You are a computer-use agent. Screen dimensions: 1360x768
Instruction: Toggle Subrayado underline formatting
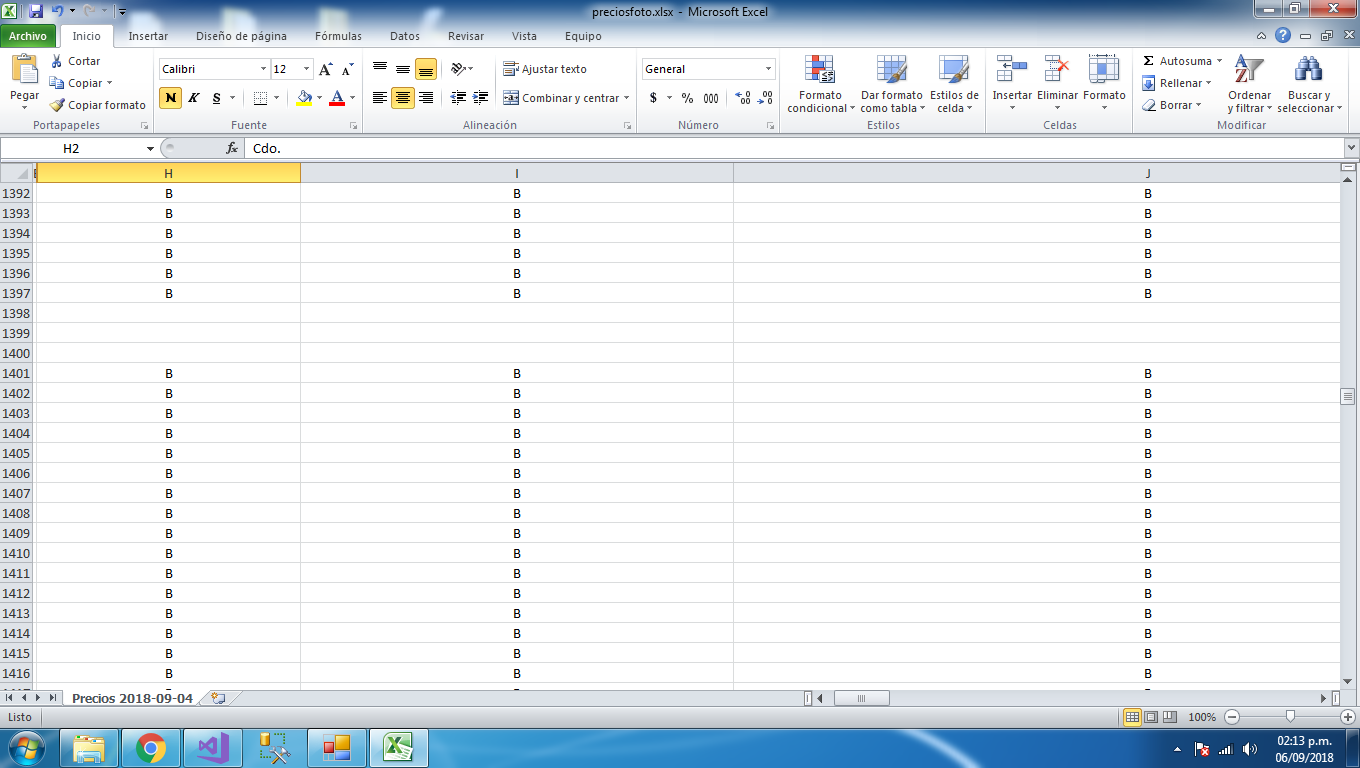pyautogui.click(x=216, y=98)
